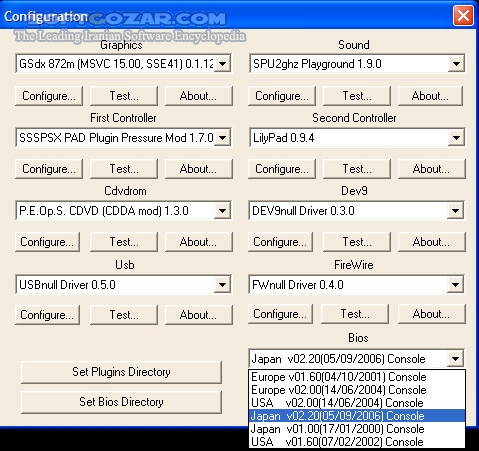This screenshot has width=479, height=451.
Task: Configure the Usb plugin
Action: click(x=47, y=315)
